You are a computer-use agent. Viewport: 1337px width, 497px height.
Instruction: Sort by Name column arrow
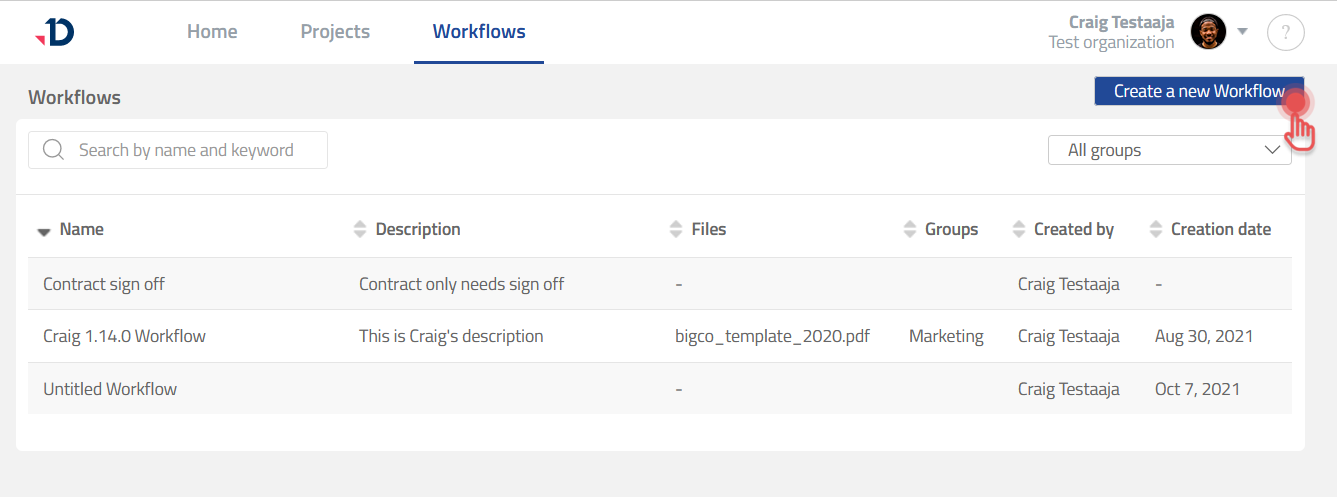44,231
